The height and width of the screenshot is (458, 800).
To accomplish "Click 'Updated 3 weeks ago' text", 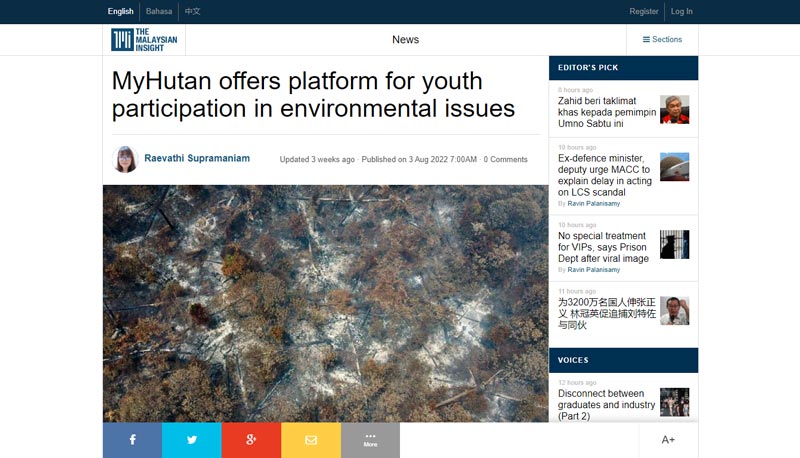I will coord(317,159).
